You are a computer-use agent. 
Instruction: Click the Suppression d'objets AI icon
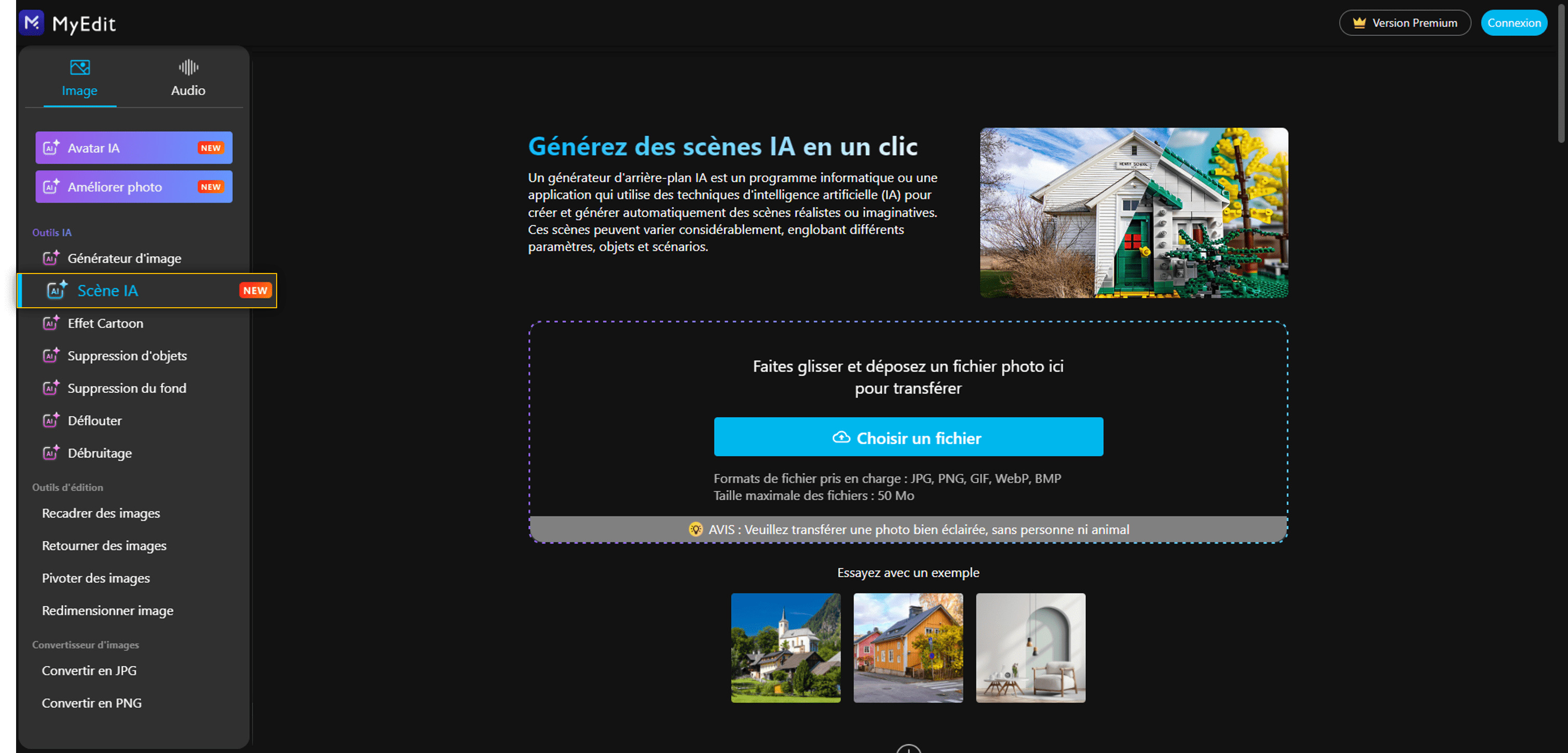50,355
